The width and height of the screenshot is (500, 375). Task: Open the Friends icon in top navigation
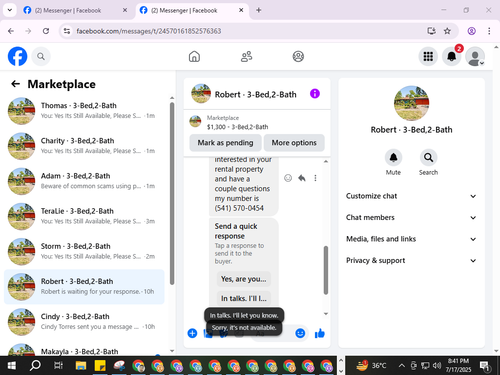(246, 56)
